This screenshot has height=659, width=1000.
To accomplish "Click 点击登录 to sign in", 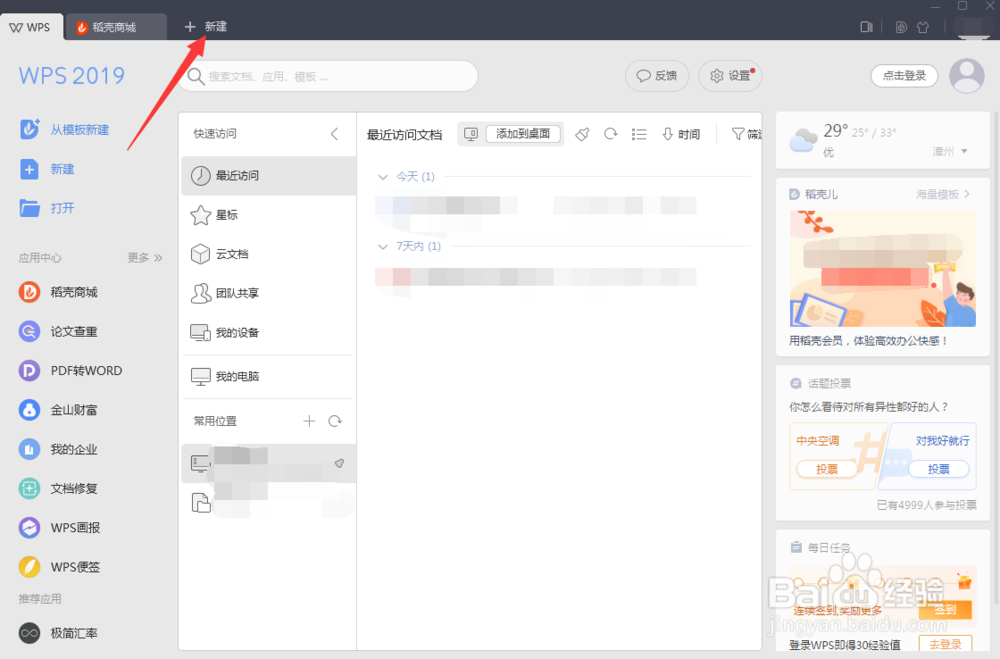I will pos(904,76).
